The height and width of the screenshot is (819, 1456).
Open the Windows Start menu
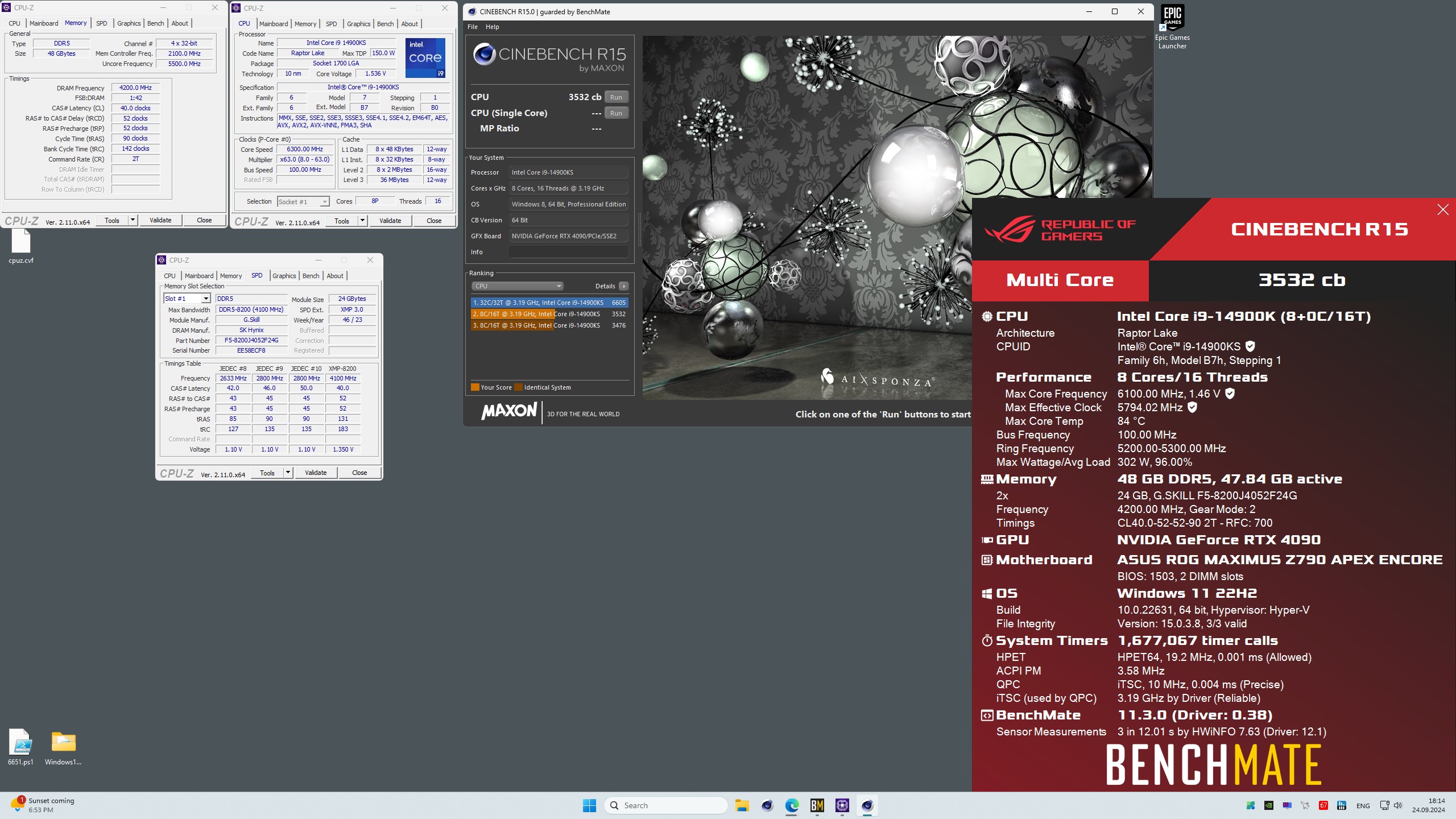click(589, 805)
